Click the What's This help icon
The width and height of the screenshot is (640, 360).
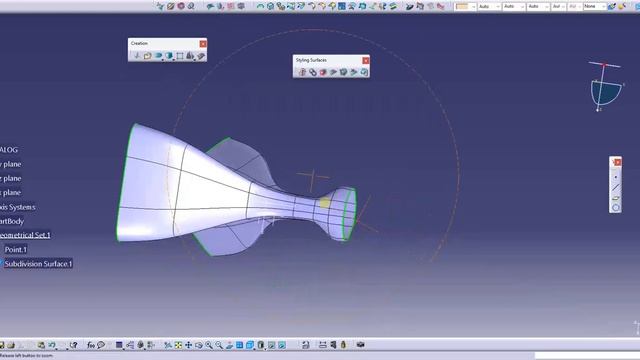pos(73,345)
